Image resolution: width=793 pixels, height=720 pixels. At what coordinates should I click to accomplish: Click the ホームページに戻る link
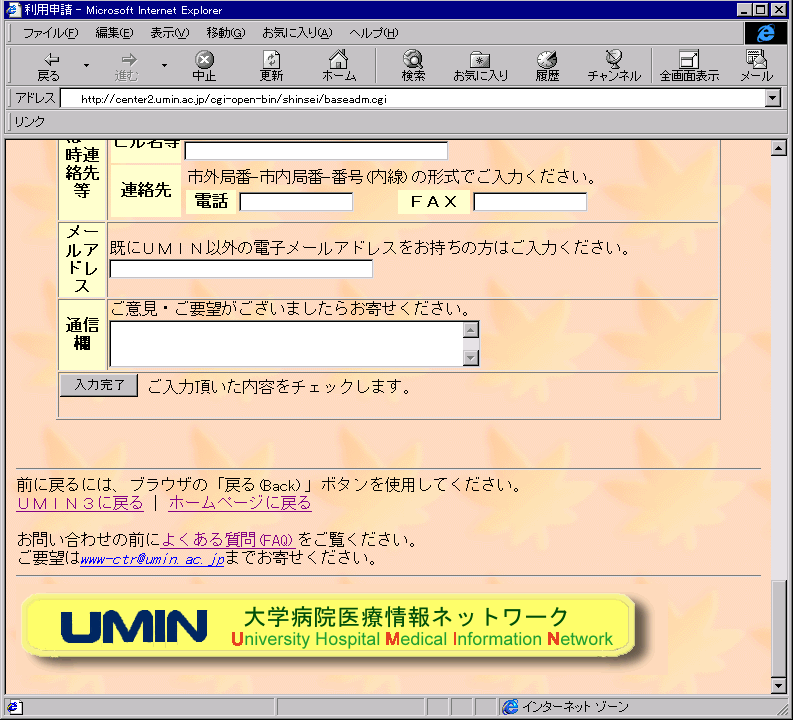coord(240,503)
